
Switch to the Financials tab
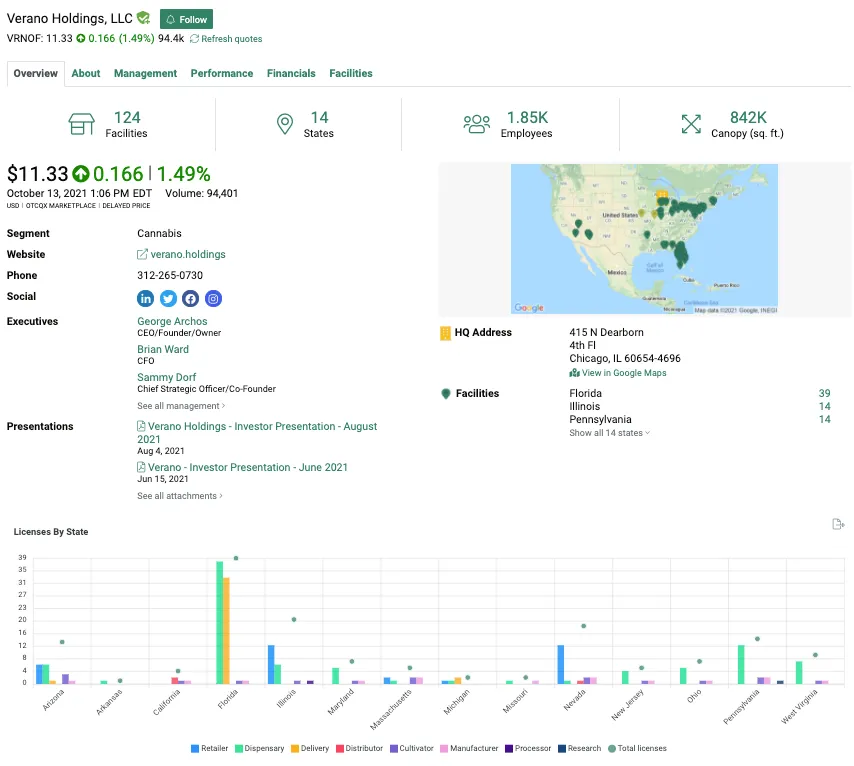(x=291, y=73)
